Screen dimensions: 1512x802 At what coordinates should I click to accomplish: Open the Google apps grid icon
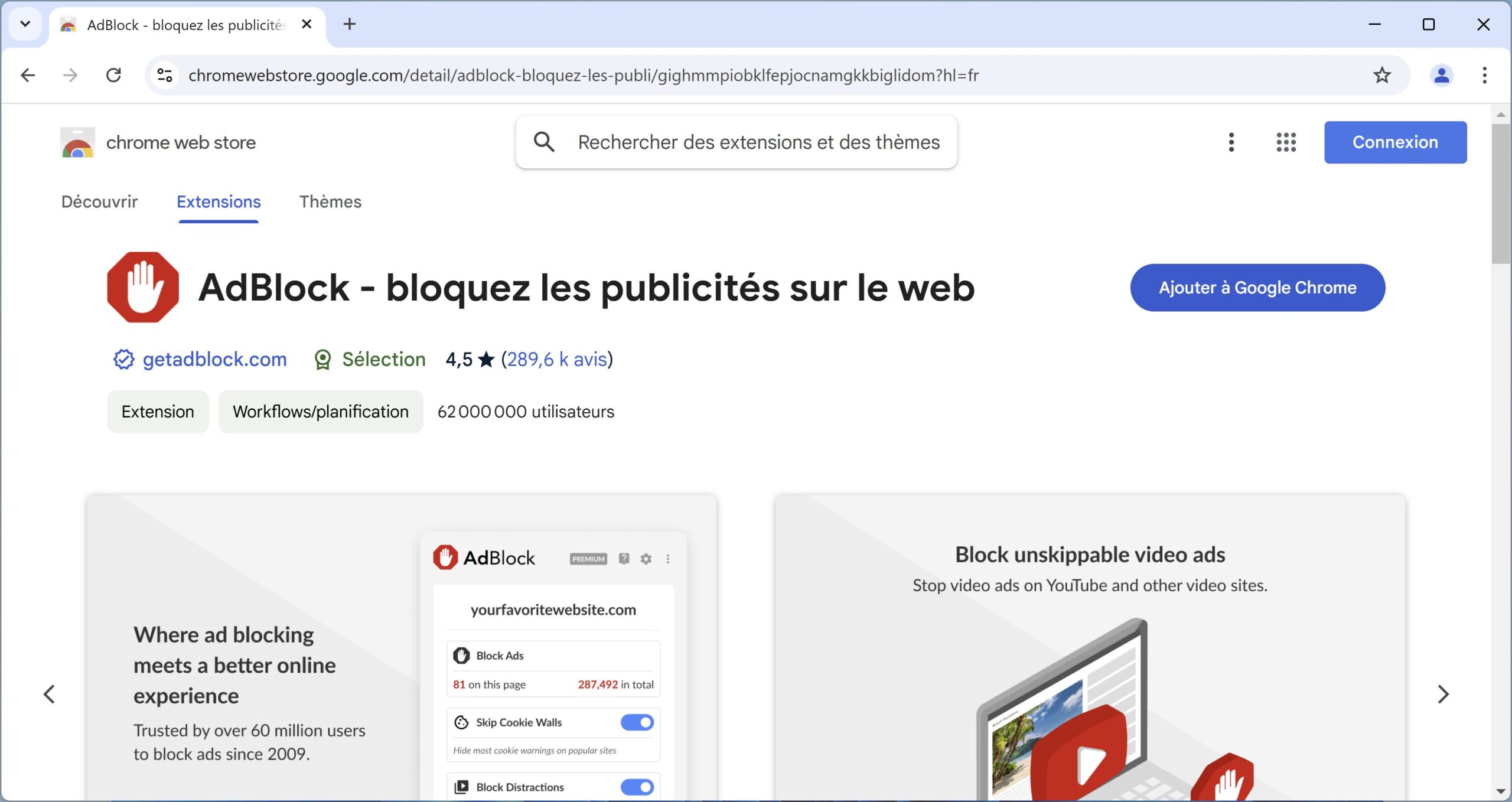[1286, 142]
